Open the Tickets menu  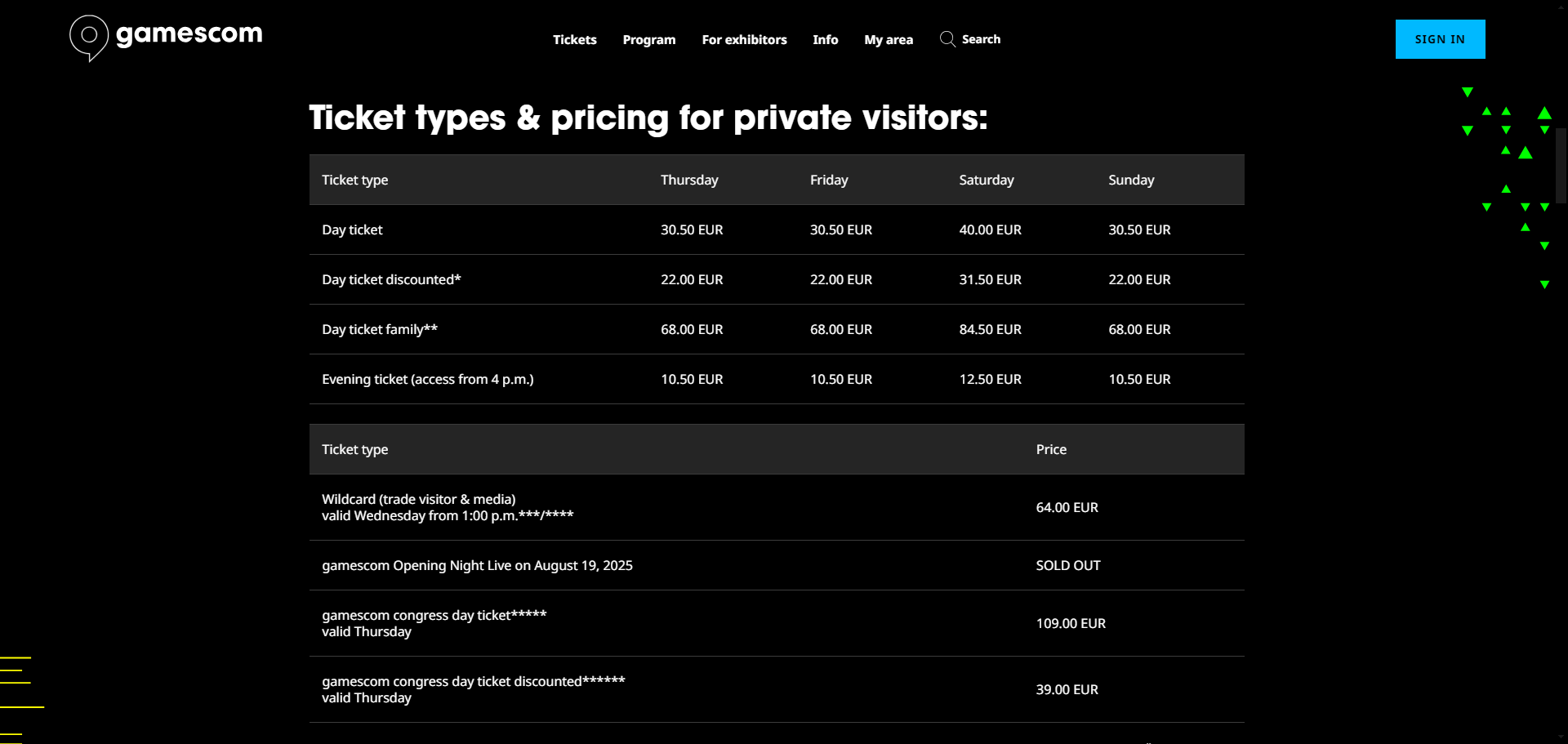tap(574, 39)
